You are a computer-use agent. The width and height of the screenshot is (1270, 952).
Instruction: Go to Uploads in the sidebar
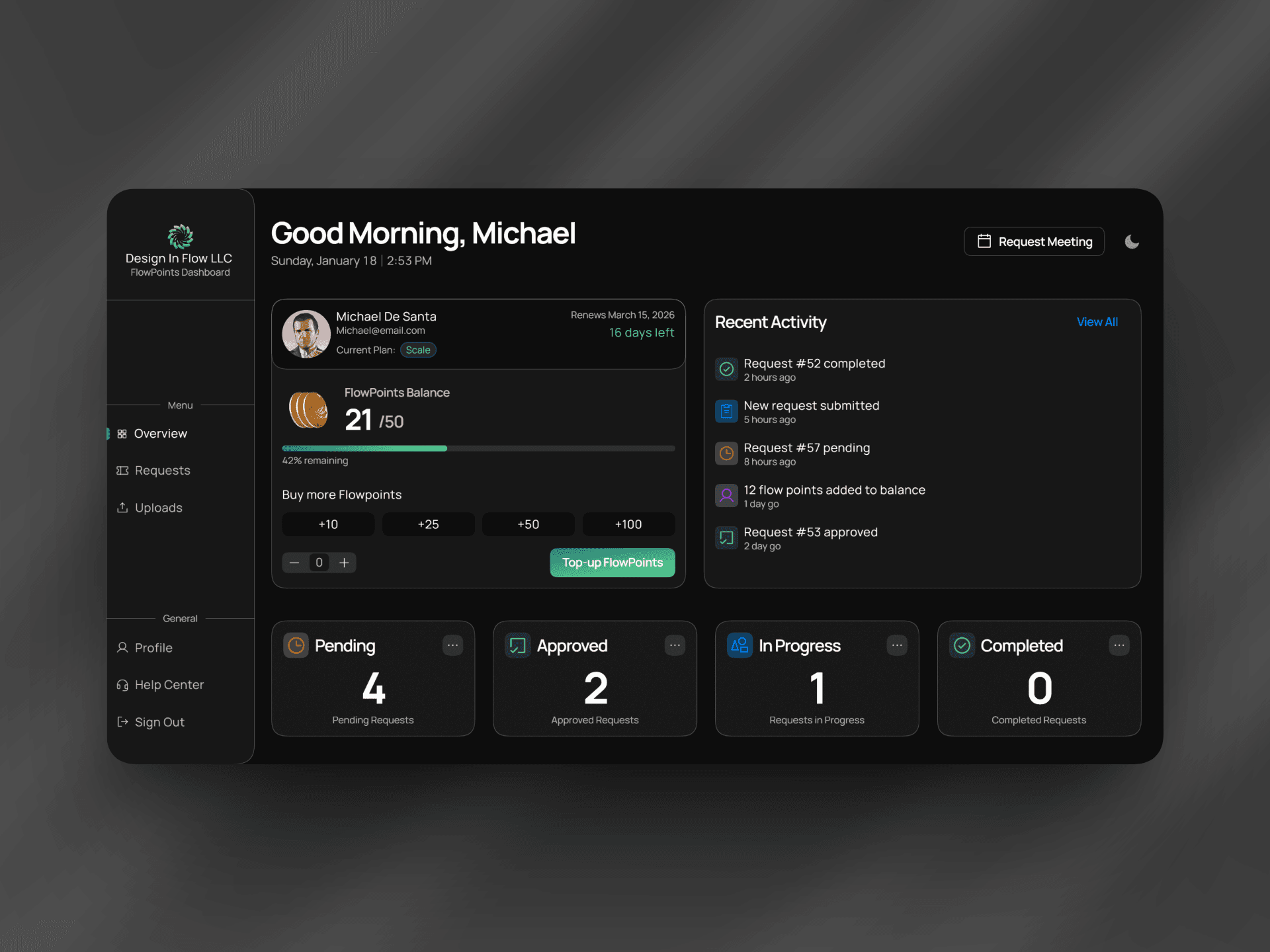coord(158,508)
